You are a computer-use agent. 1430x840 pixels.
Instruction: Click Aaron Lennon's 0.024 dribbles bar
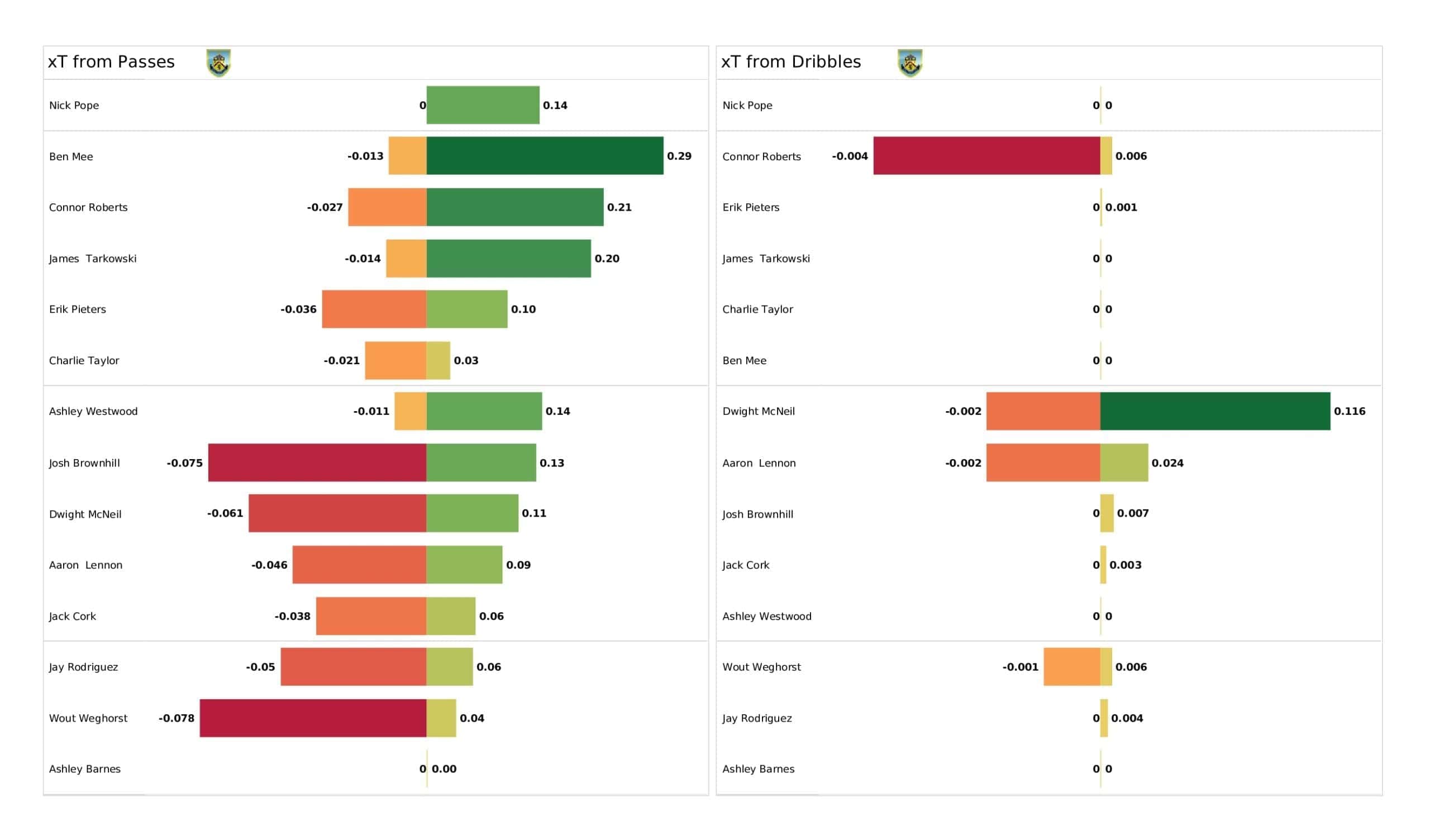pos(1124,462)
